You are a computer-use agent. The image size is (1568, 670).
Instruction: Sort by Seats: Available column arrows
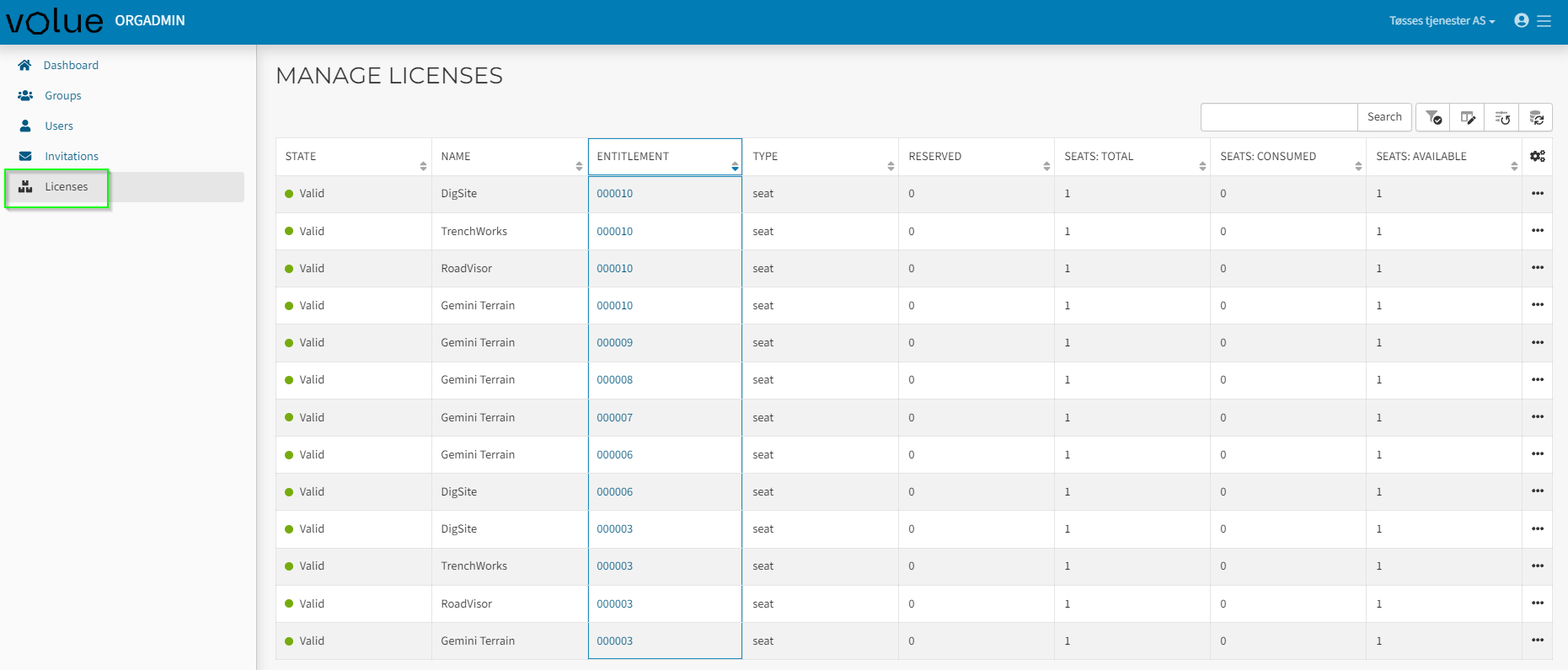click(x=1514, y=166)
